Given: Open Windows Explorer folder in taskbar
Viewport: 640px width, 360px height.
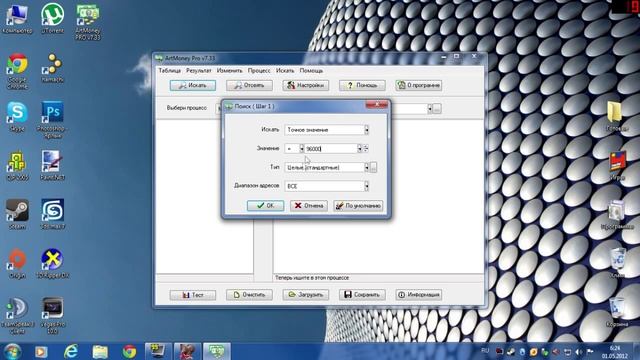Looking at the screenshot, I should (100, 351).
